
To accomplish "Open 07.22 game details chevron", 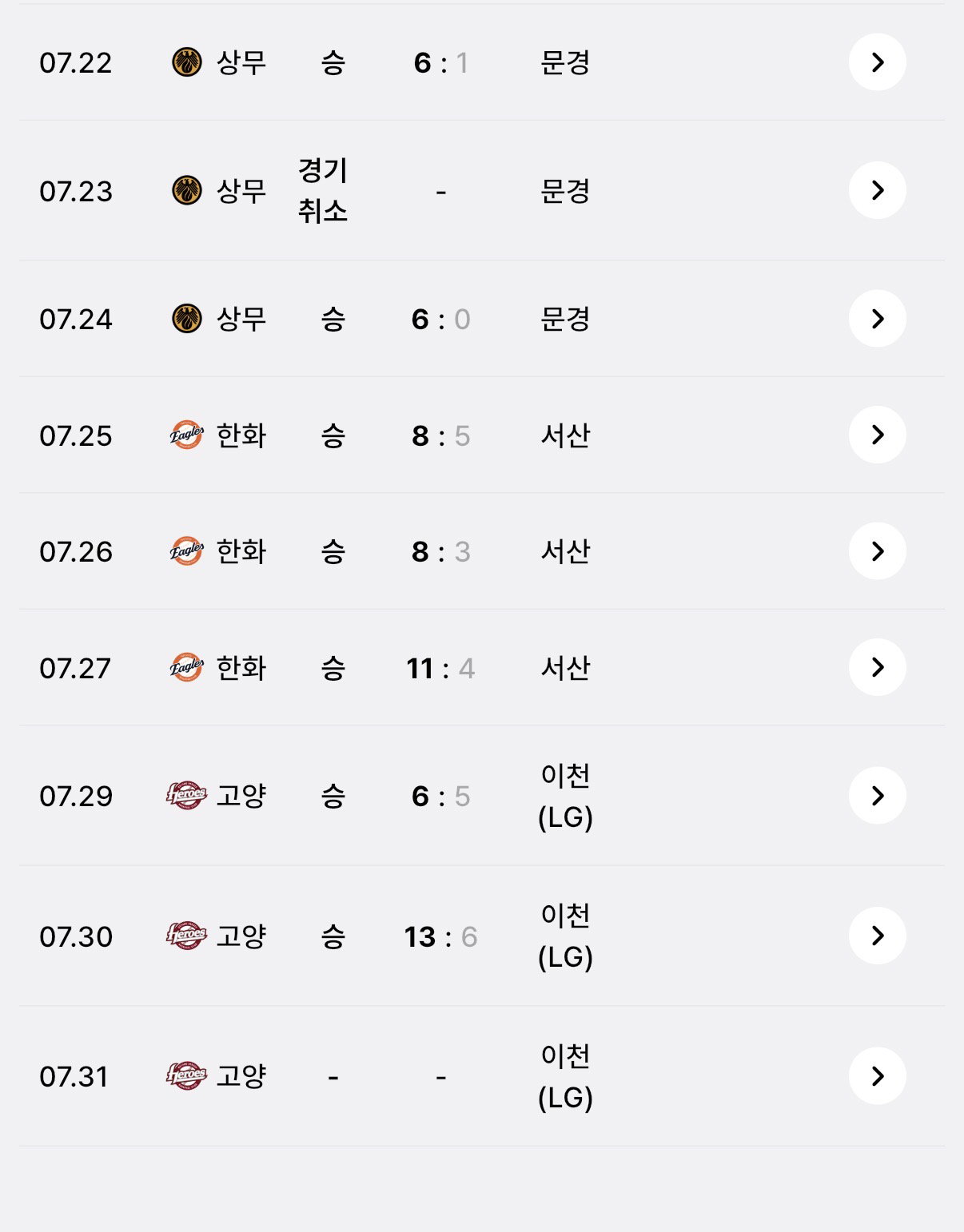I will (877, 62).
